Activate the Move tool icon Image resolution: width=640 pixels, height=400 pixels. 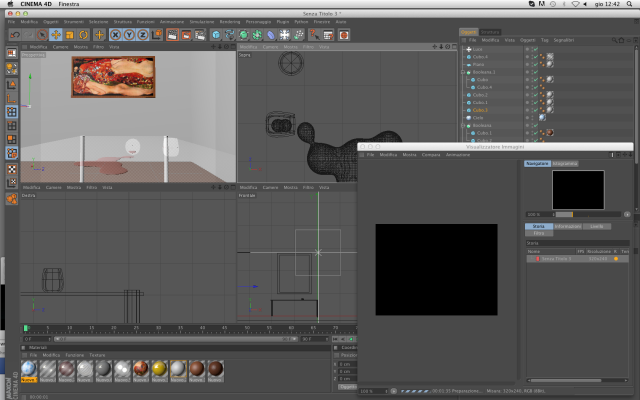(x=56, y=35)
